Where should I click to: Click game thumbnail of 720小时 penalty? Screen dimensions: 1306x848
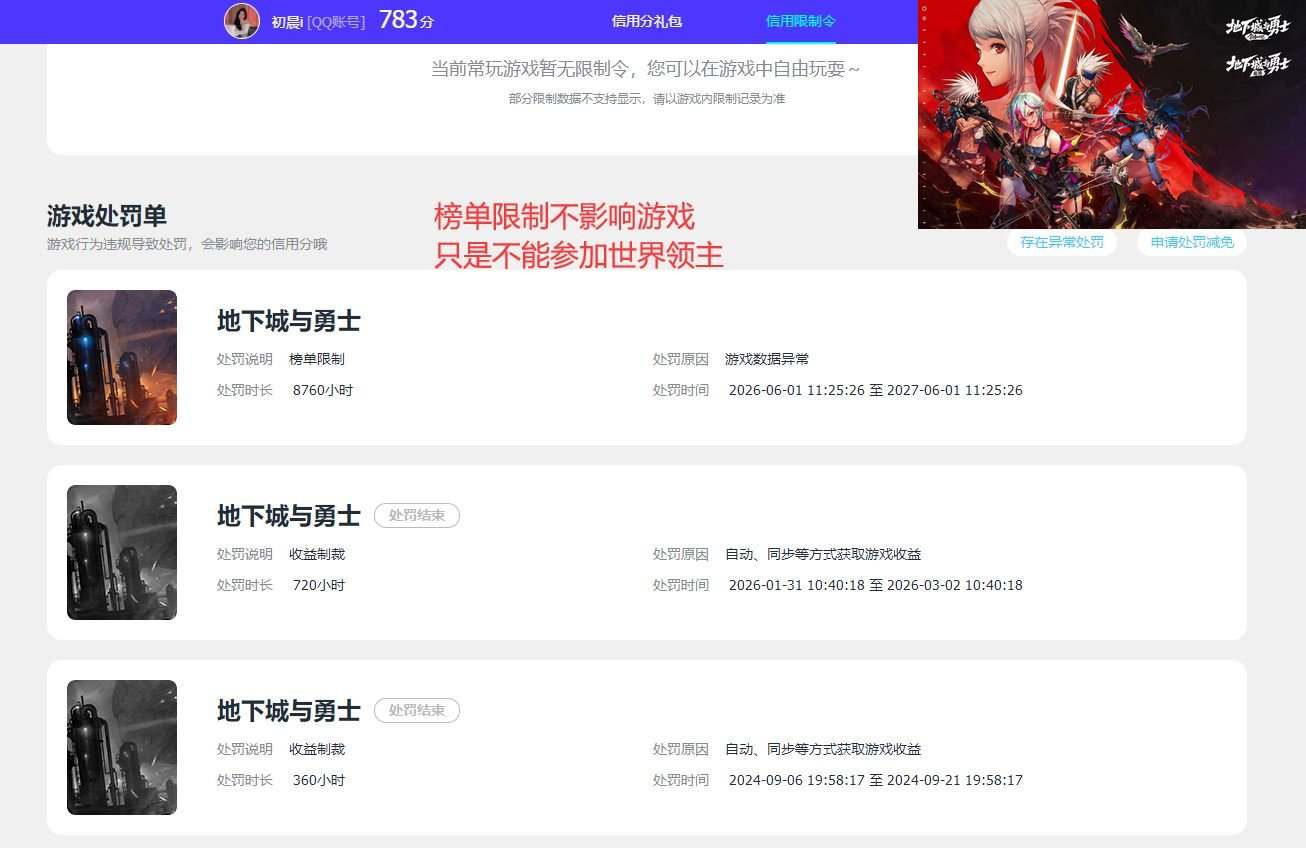click(x=122, y=552)
